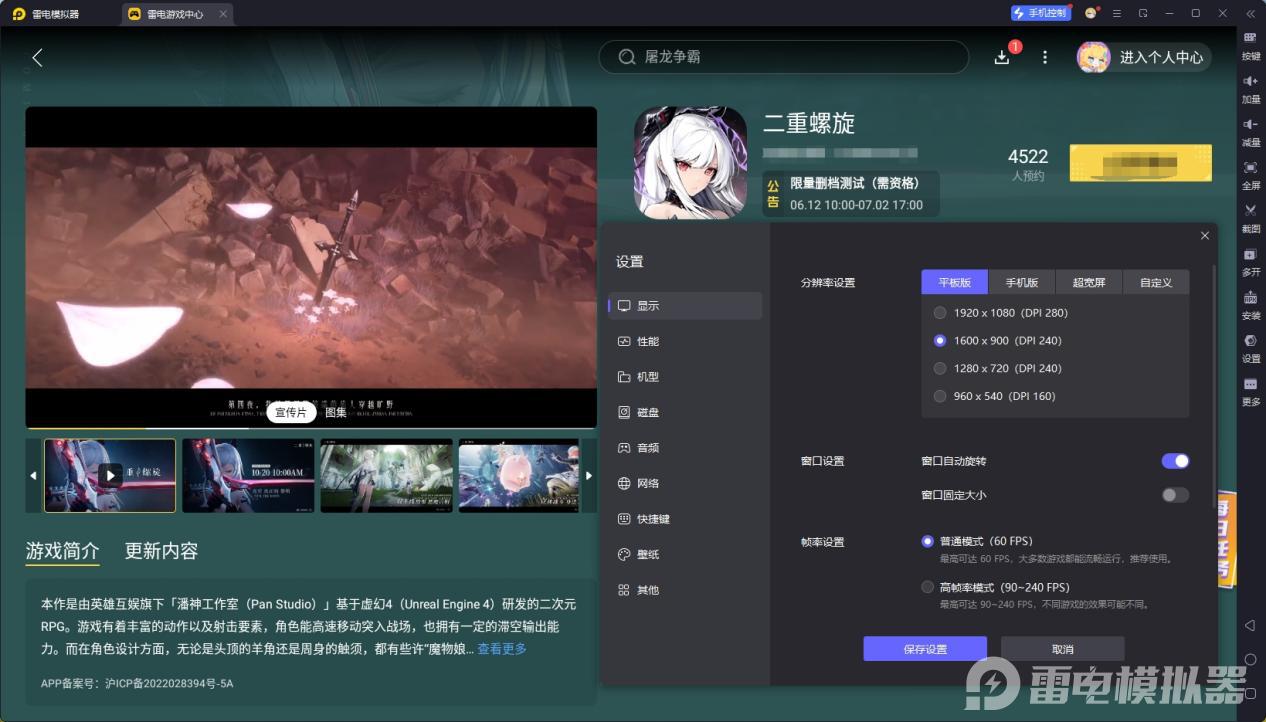Switch to 更新内容 tab
This screenshot has width=1266, height=722.
point(161,551)
